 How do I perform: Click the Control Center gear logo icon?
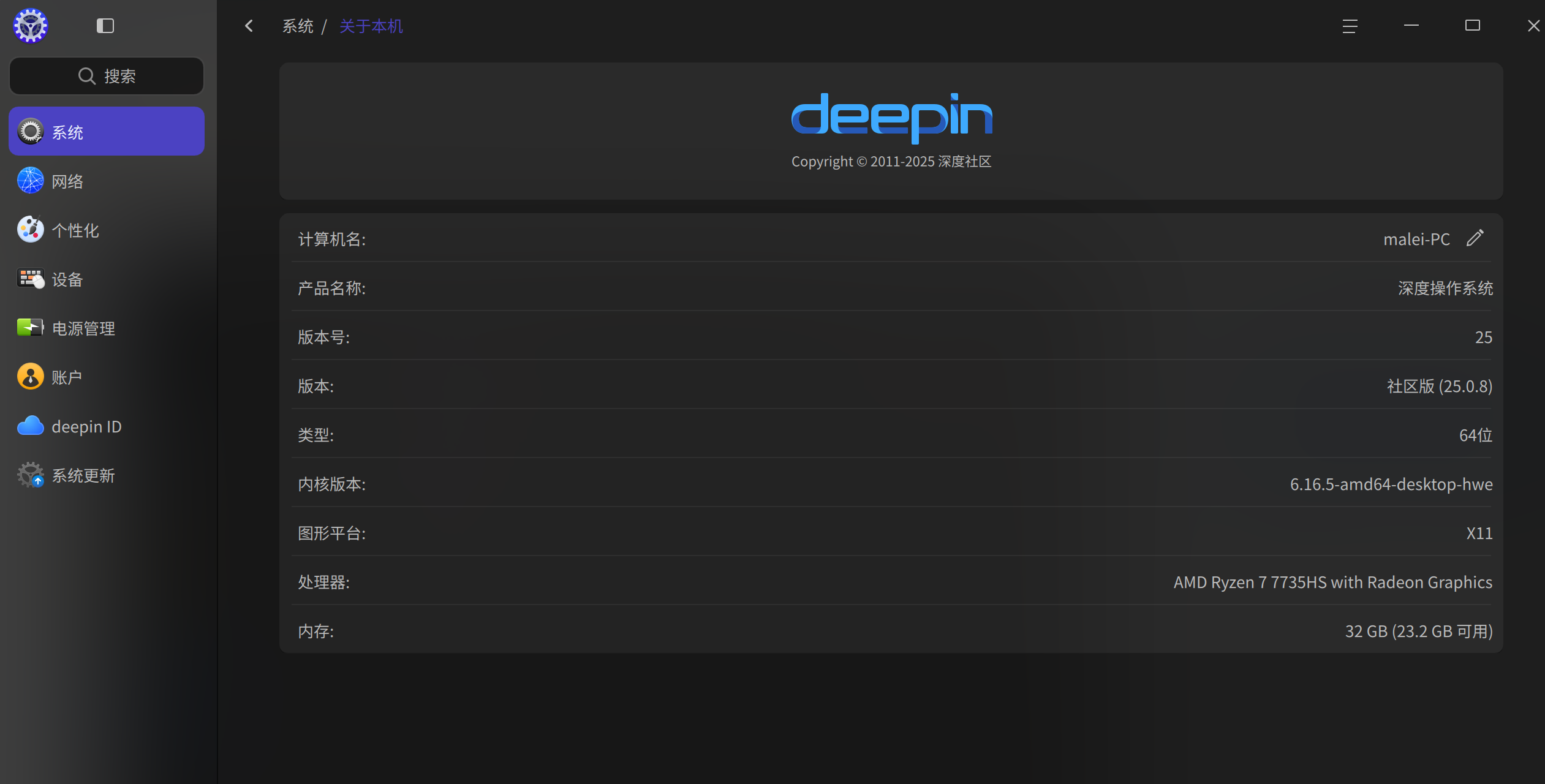(31, 26)
